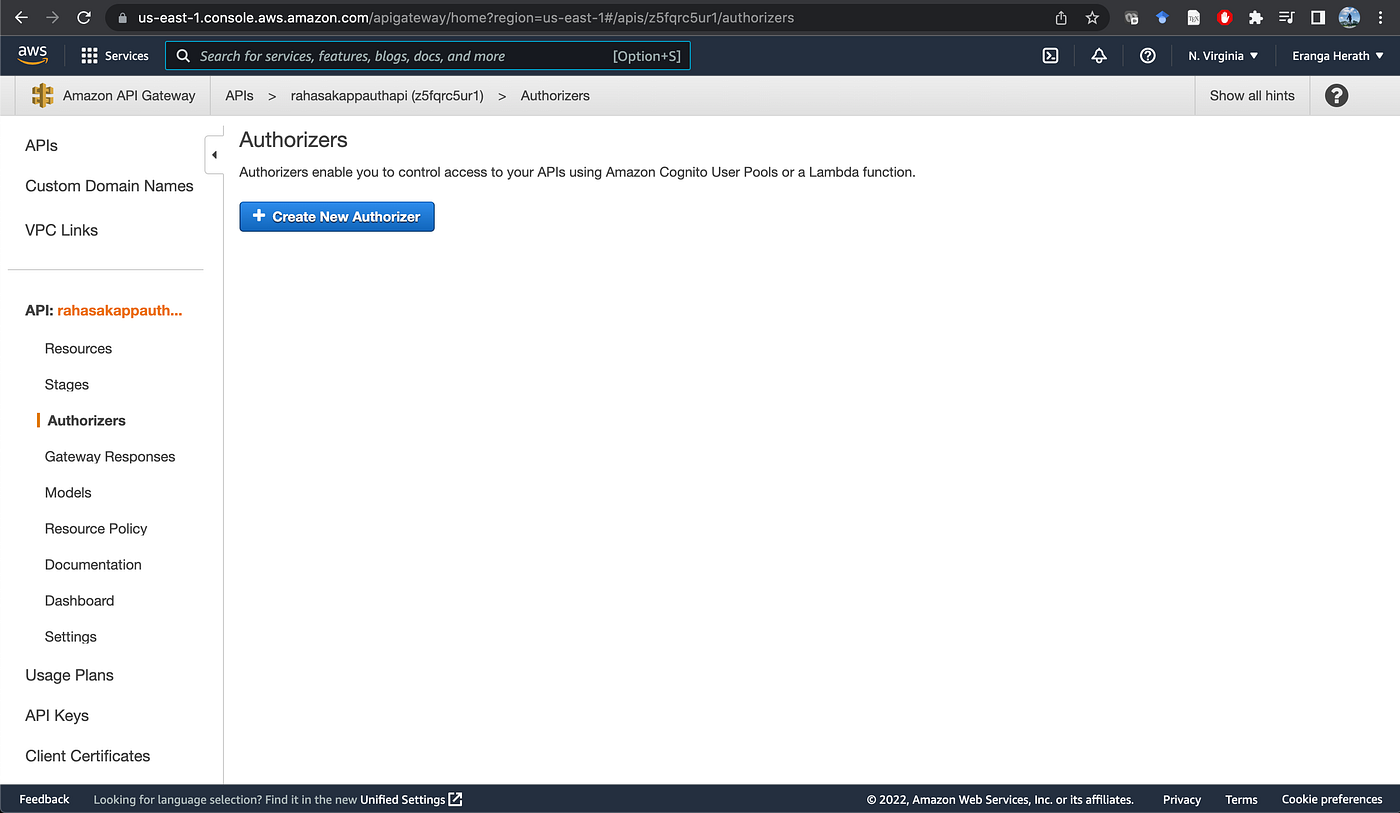Open the notifications bell
Viewport: 1400px width, 813px height.
pyautogui.click(x=1099, y=56)
